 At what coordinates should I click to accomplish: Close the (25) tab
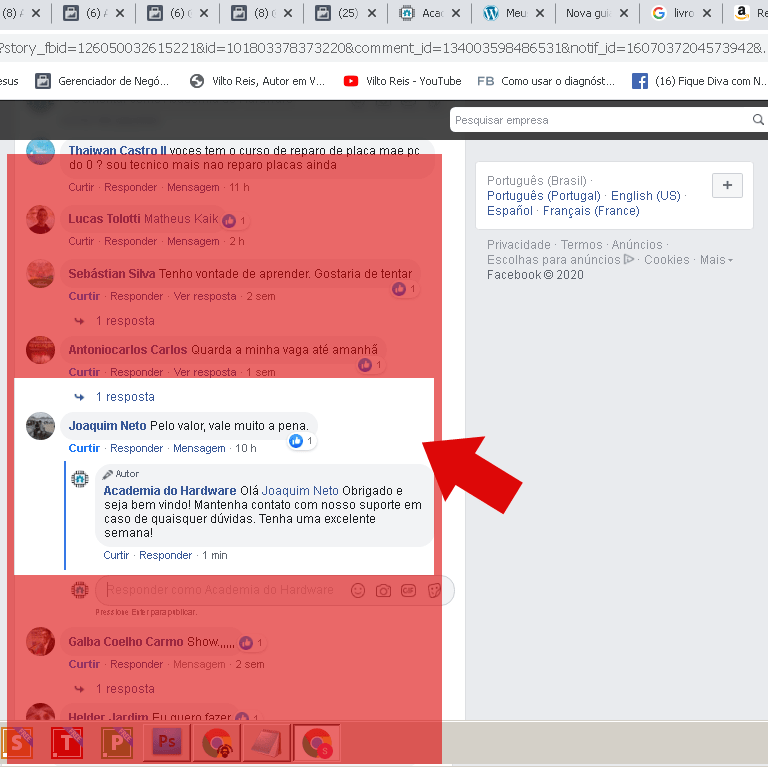pos(372,13)
